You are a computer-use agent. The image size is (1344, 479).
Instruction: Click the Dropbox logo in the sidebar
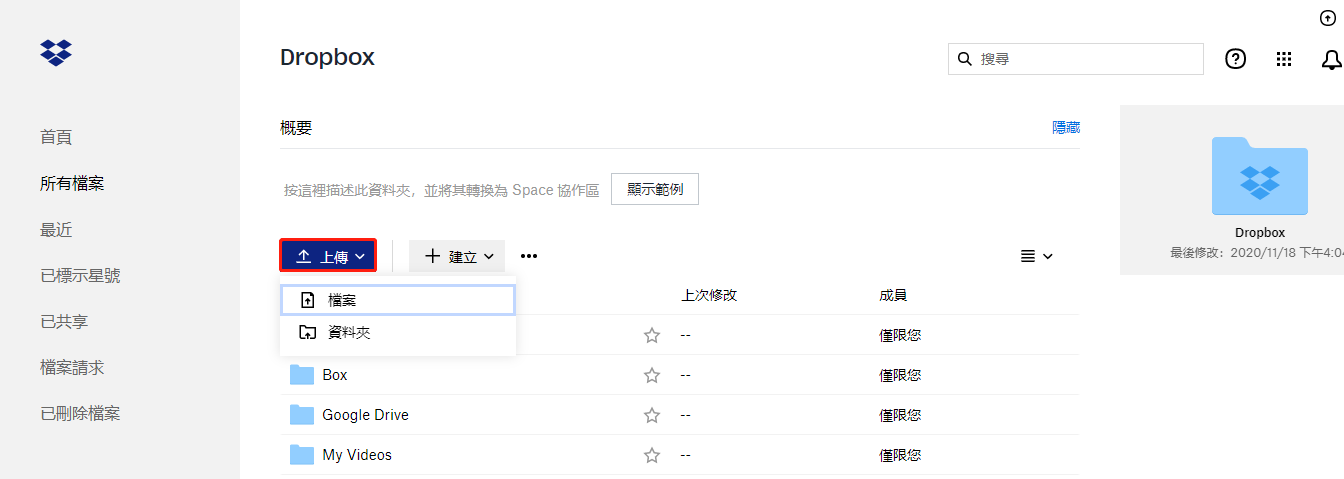coord(56,53)
